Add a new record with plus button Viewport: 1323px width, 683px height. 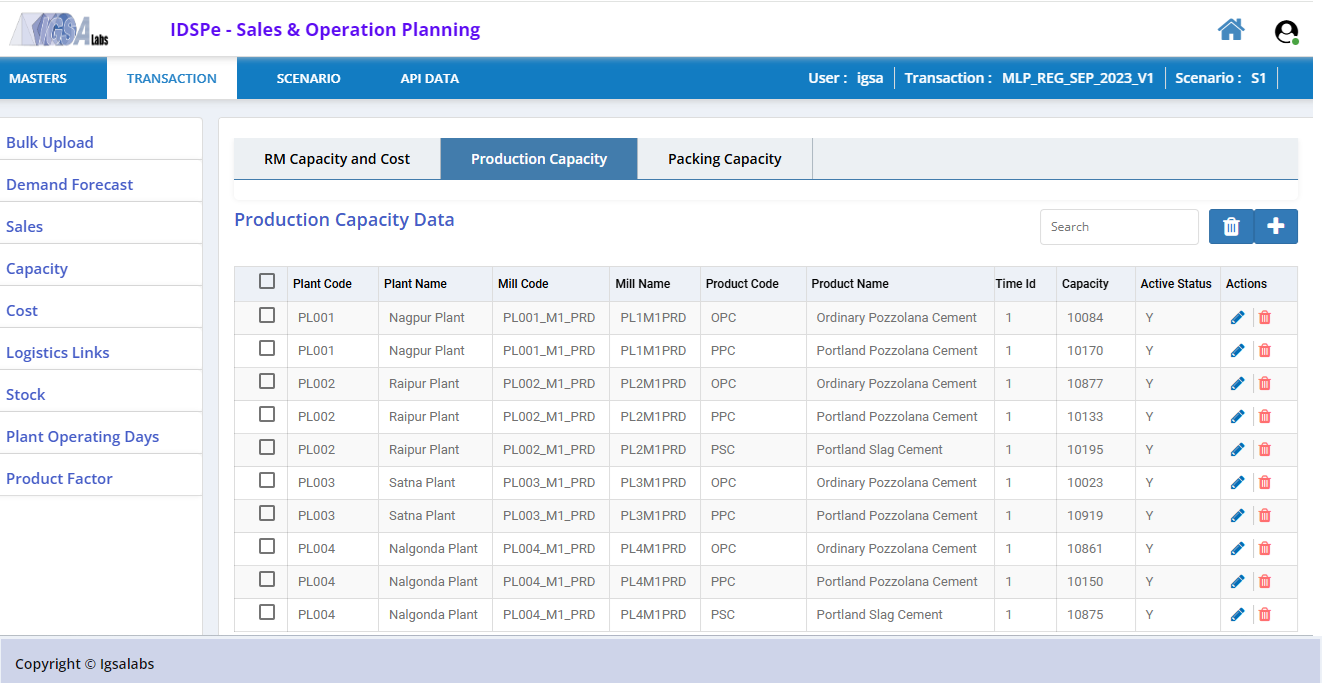1276,227
